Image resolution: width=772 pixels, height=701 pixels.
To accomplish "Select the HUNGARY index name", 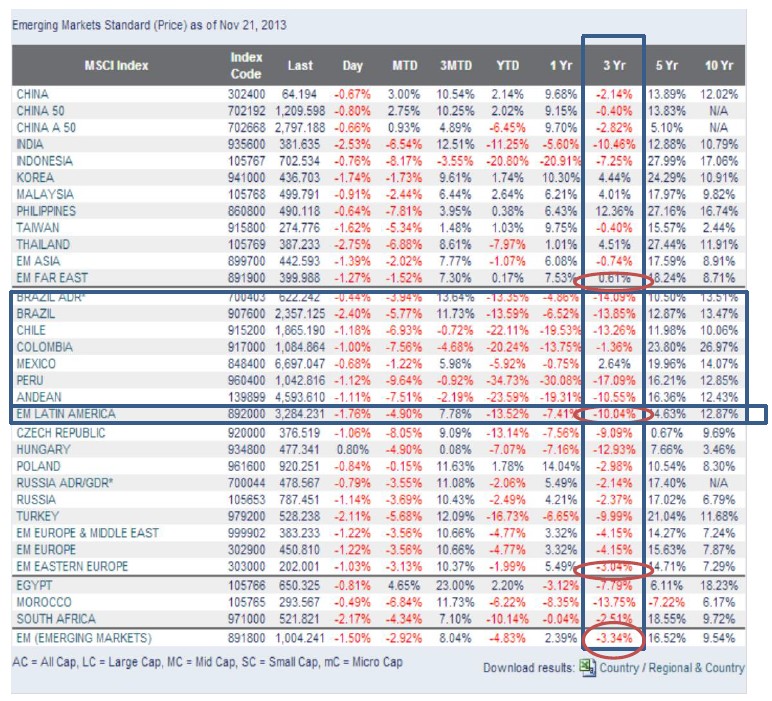I will tap(44, 450).
